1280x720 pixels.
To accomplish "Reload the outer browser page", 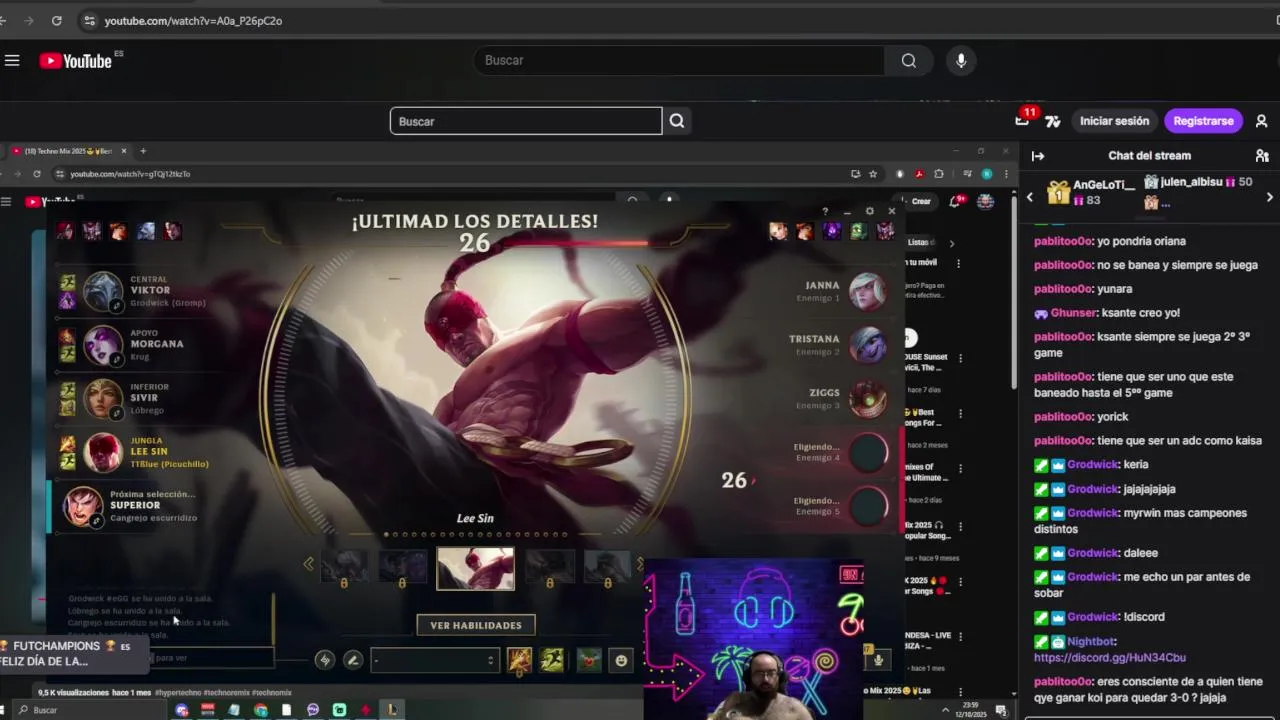I will [x=56, y=20].
